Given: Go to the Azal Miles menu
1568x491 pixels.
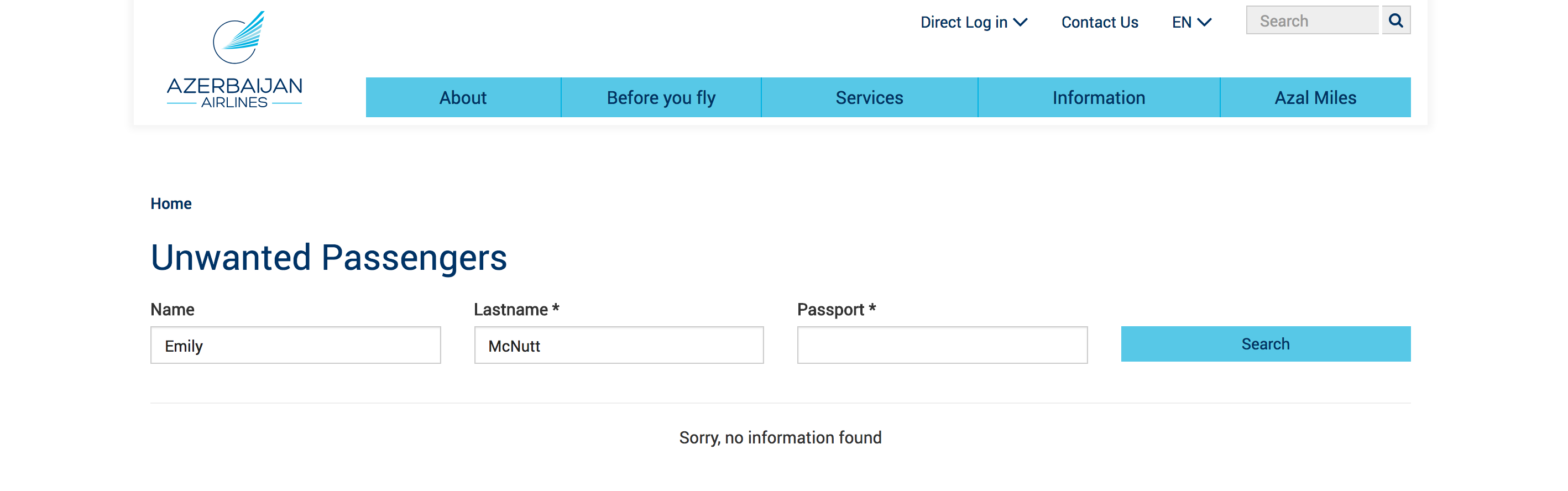Looking at the screenshot, I should (x=1315, y=97).
